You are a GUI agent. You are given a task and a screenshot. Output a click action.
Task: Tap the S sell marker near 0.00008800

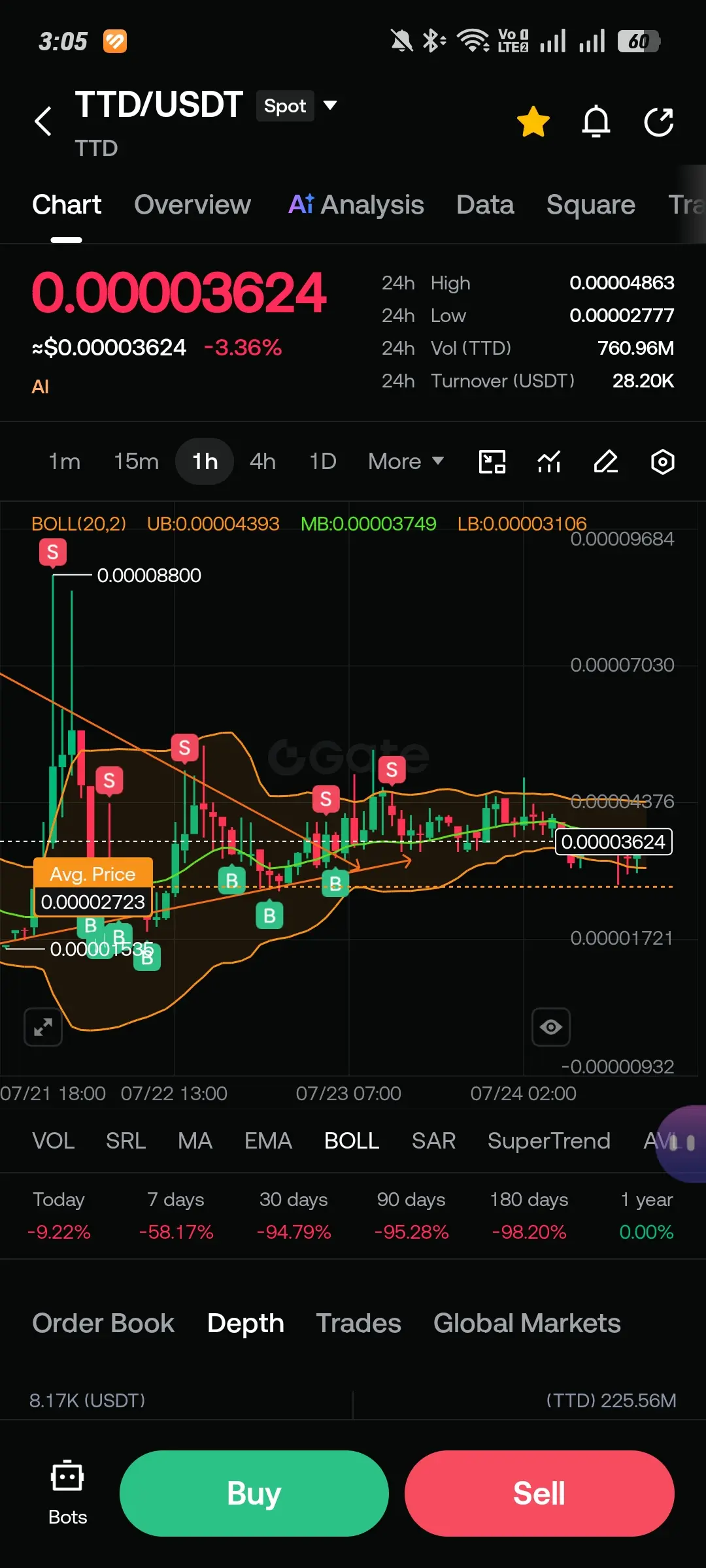53,552
